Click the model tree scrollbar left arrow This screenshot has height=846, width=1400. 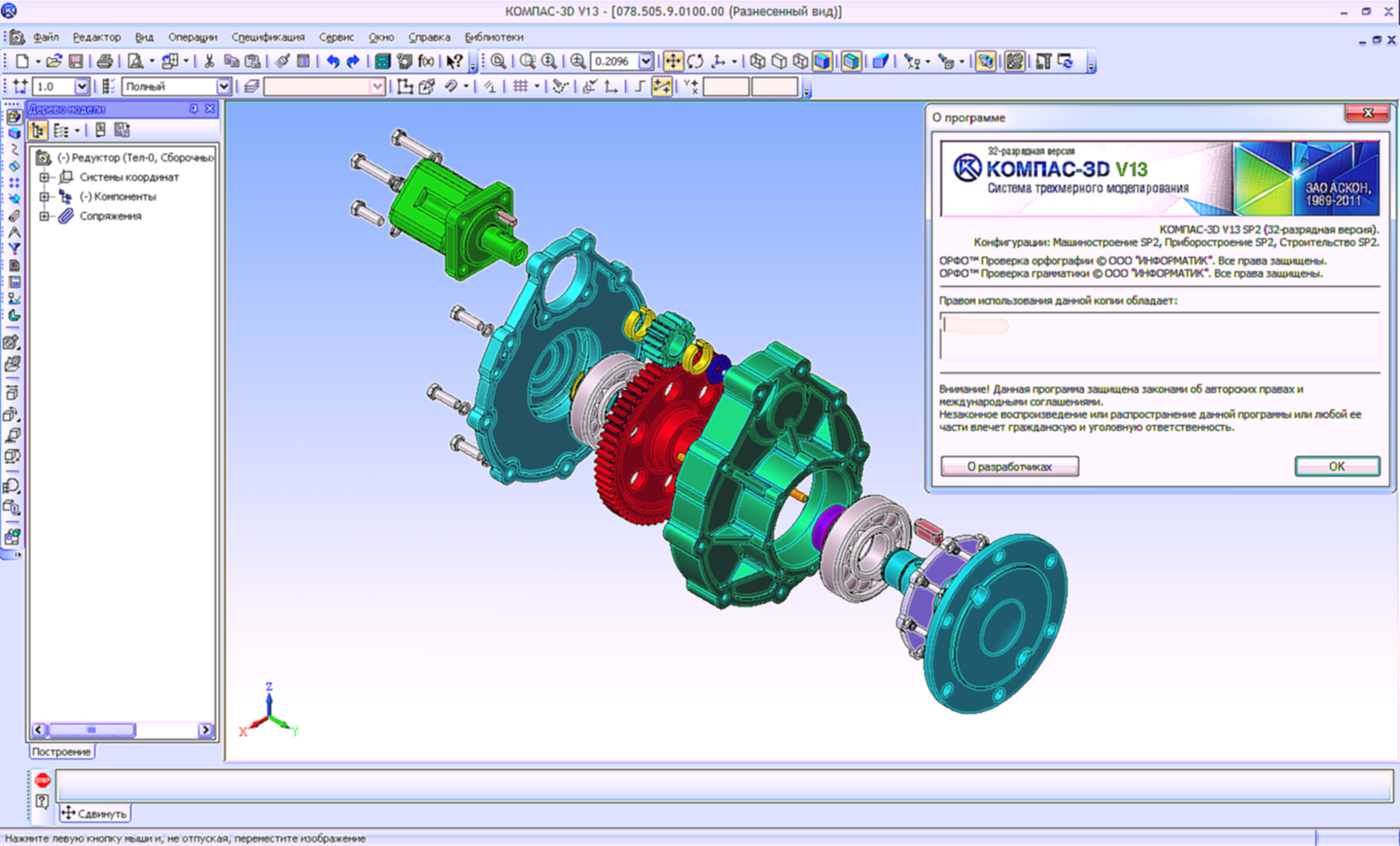pyautogui.click(x=39, y=729)
